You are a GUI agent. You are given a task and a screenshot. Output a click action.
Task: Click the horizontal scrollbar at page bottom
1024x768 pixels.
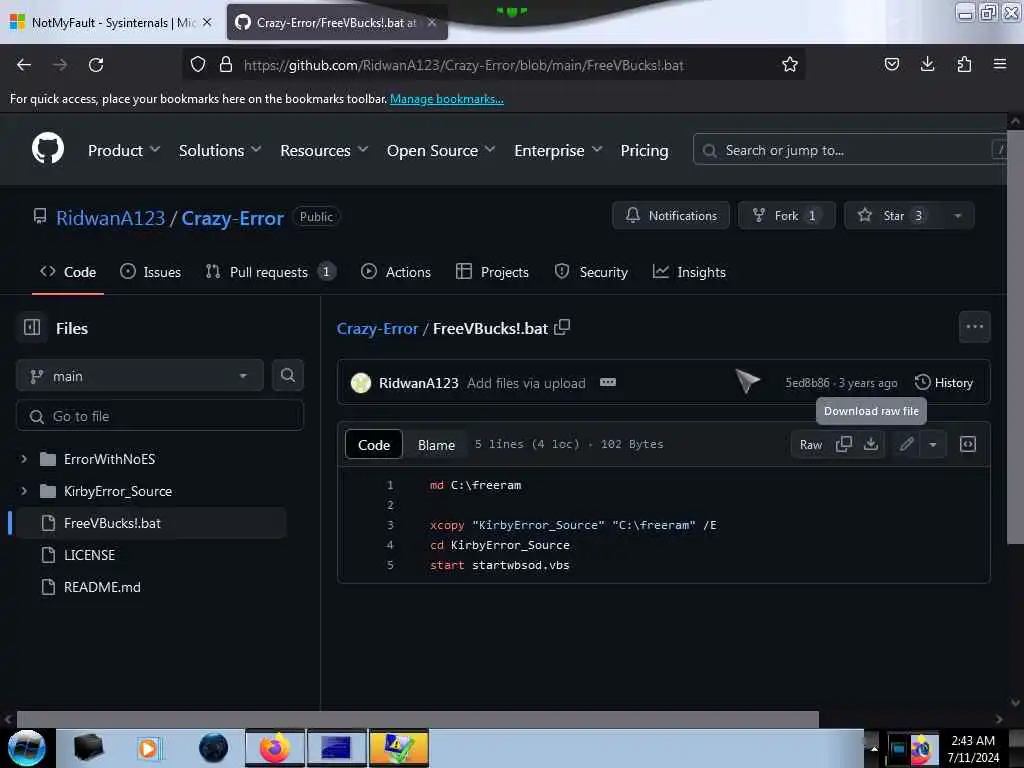click(x=417, y=718)
